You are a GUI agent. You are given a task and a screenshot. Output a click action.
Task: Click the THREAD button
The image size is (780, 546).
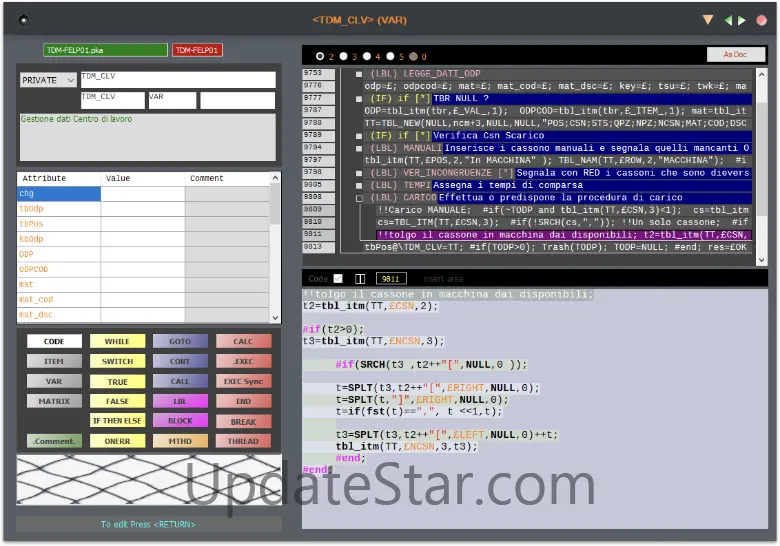243,441
